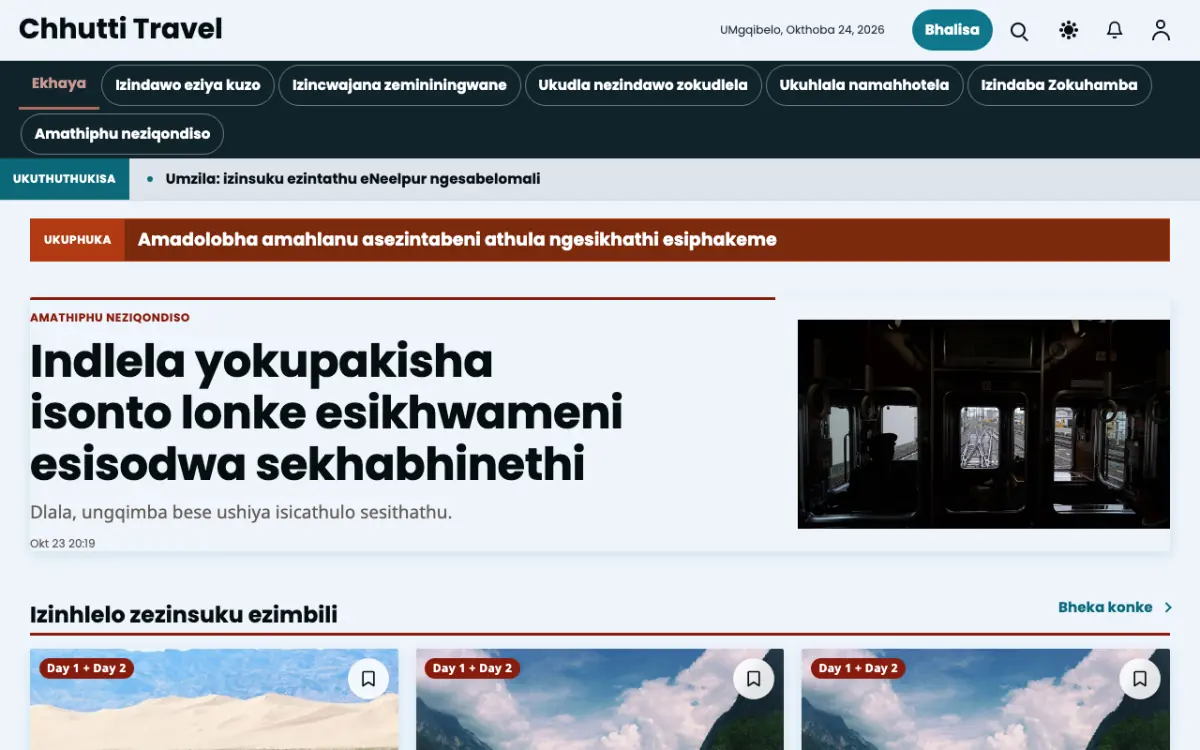1200x750 pixels.
Task: Open the user account icon
Action: click(x=1160, y=30)
